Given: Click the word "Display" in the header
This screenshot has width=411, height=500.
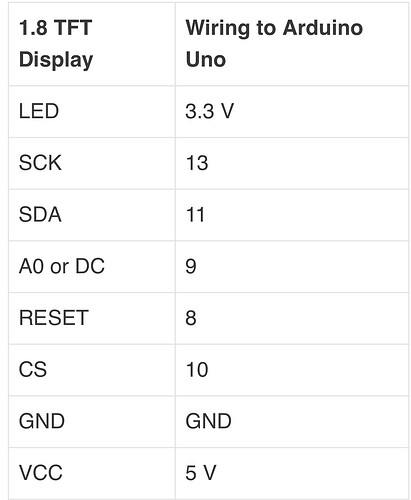Looking at the screenshot, I should [56, 60].
